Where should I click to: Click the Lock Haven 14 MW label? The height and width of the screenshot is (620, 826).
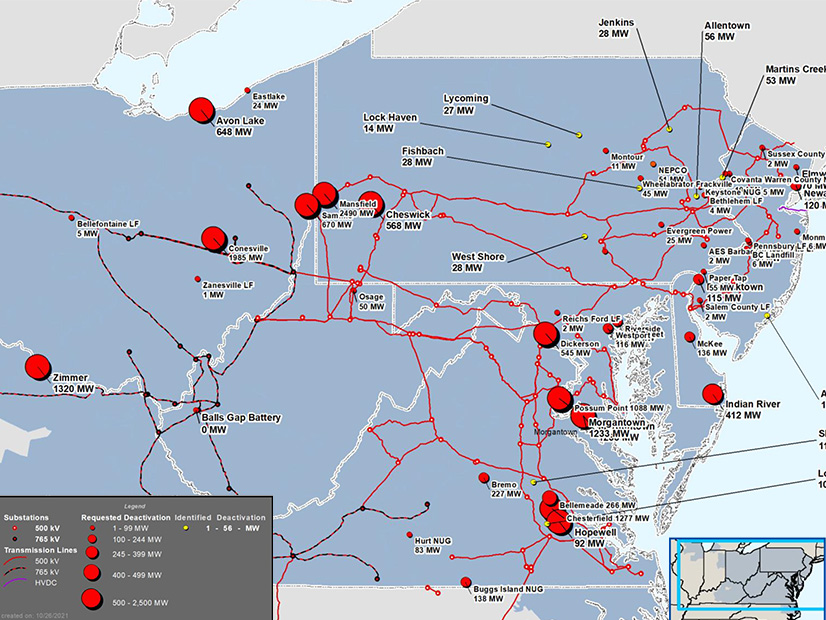click(x=390, y=123)
